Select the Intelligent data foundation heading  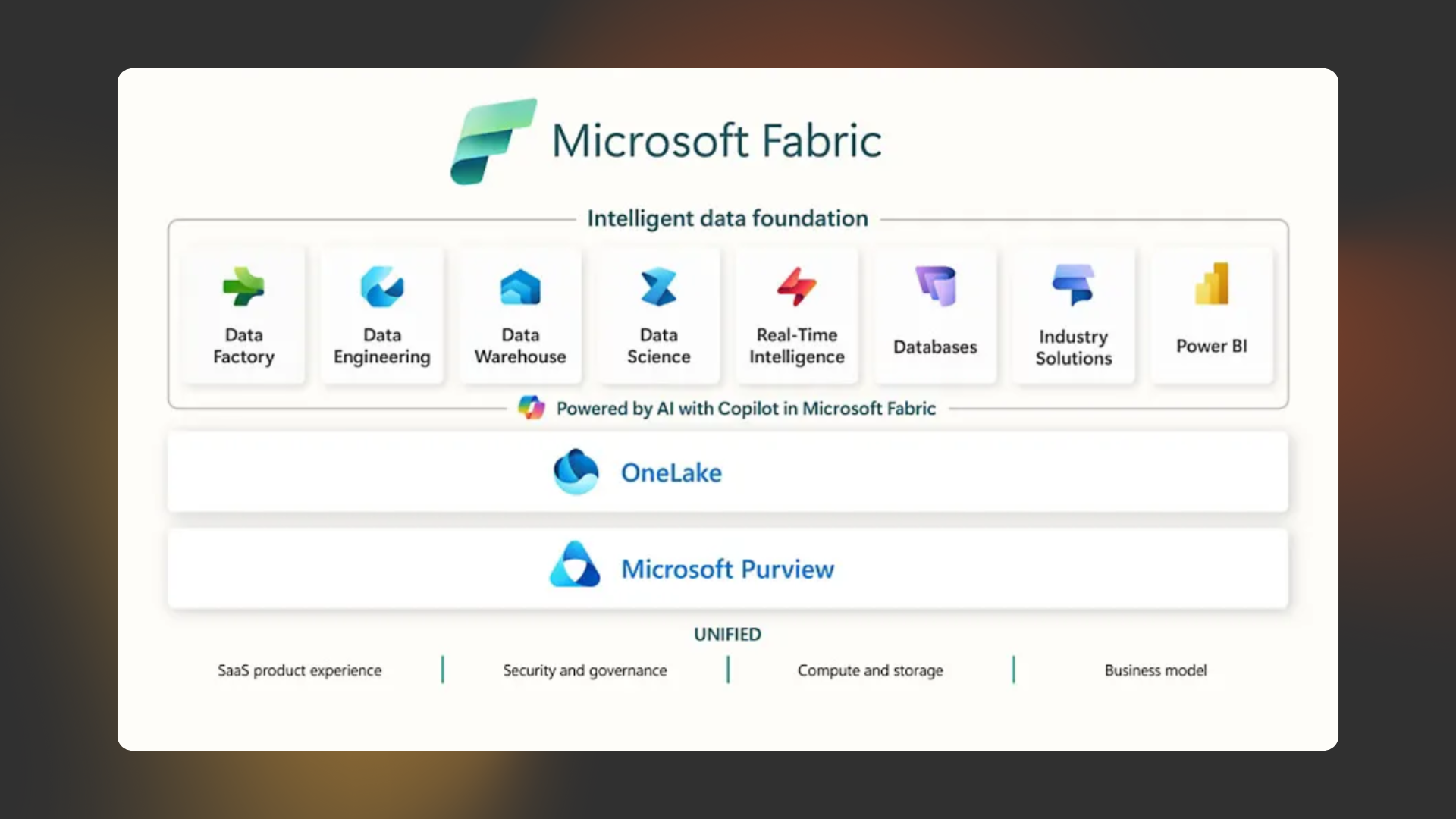point(727,218)
